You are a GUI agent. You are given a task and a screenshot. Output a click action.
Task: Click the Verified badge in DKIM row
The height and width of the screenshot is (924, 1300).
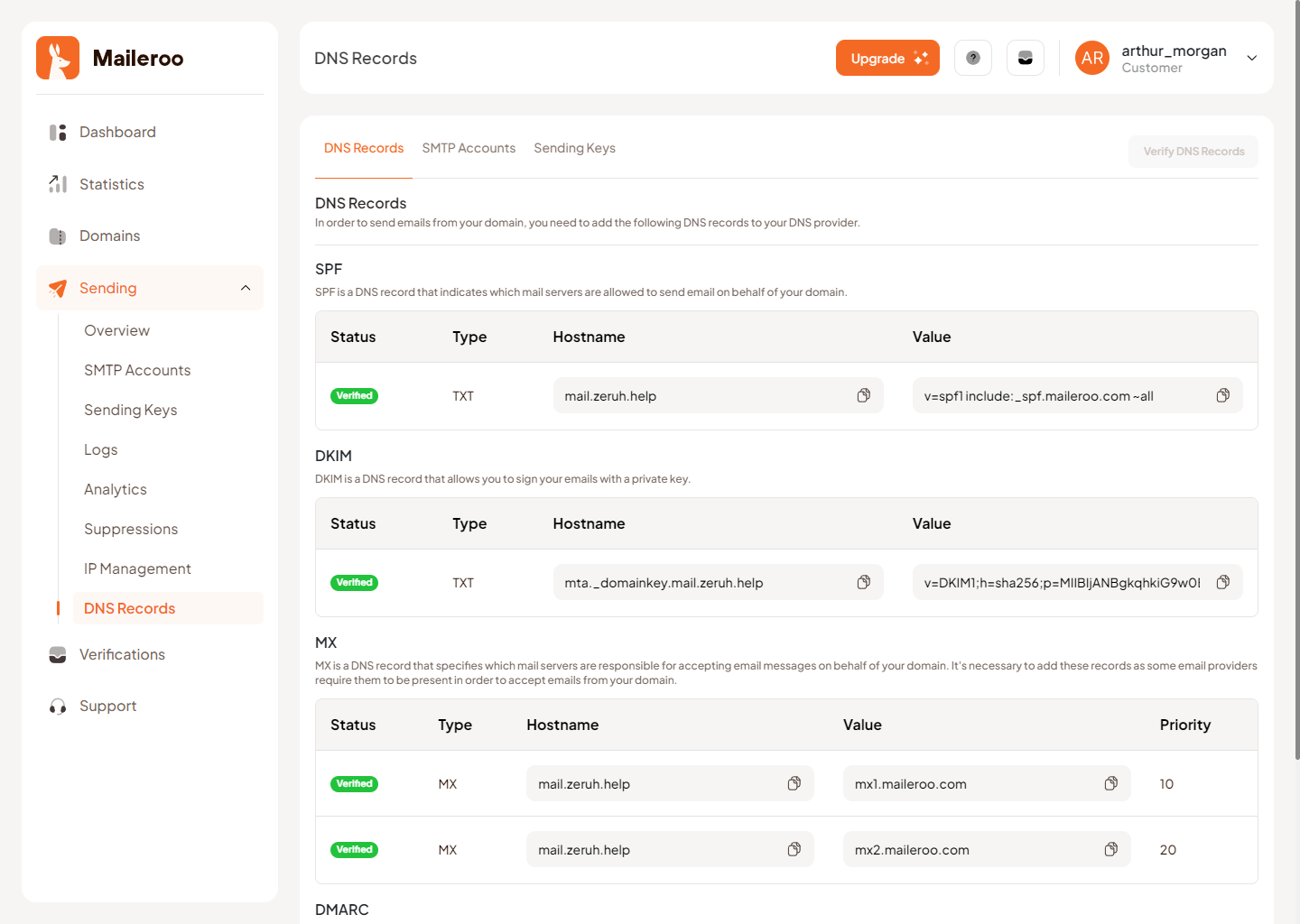coord(354,583)
